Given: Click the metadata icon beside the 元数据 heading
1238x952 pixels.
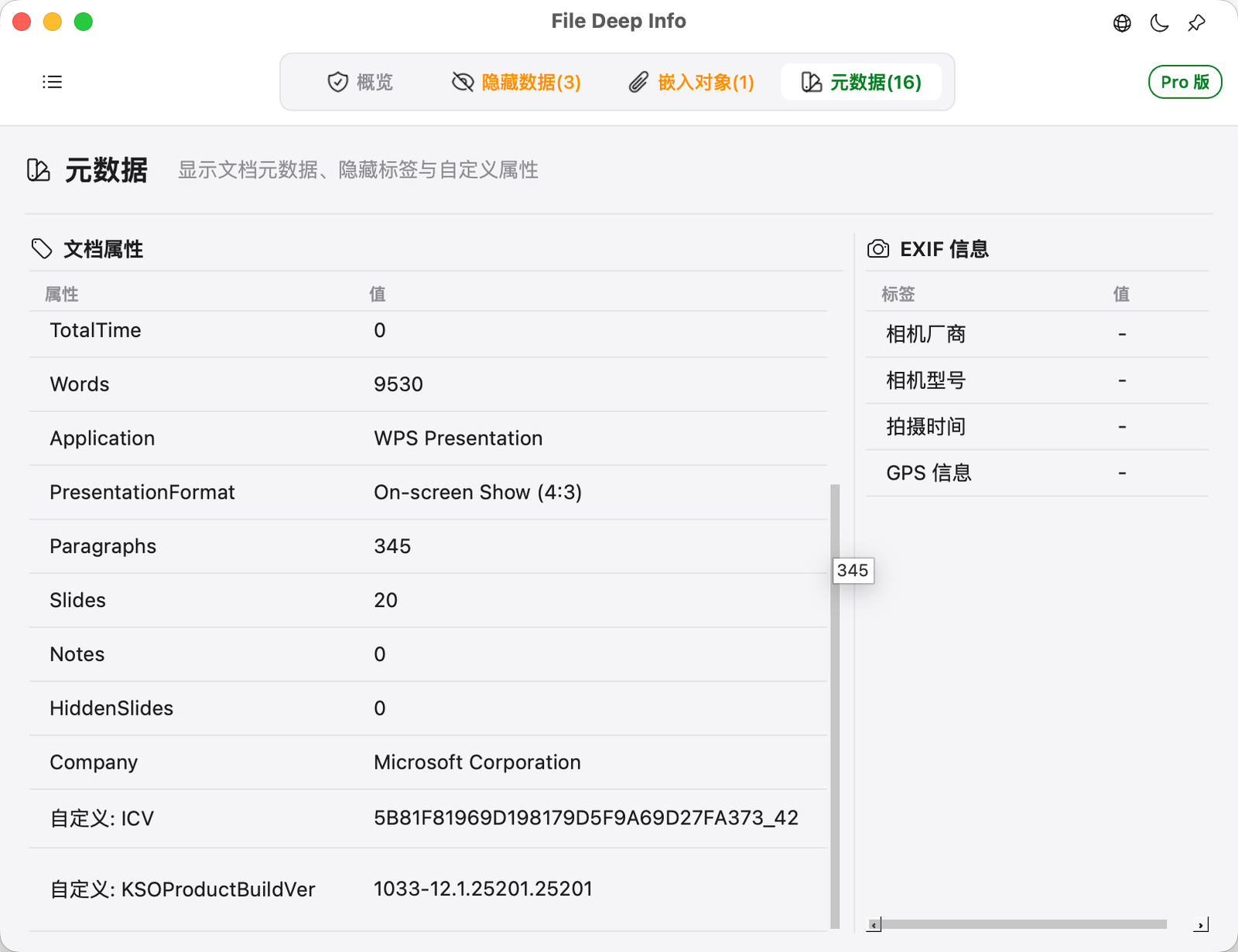Looking at the screenshot, I should pos(38,170).
